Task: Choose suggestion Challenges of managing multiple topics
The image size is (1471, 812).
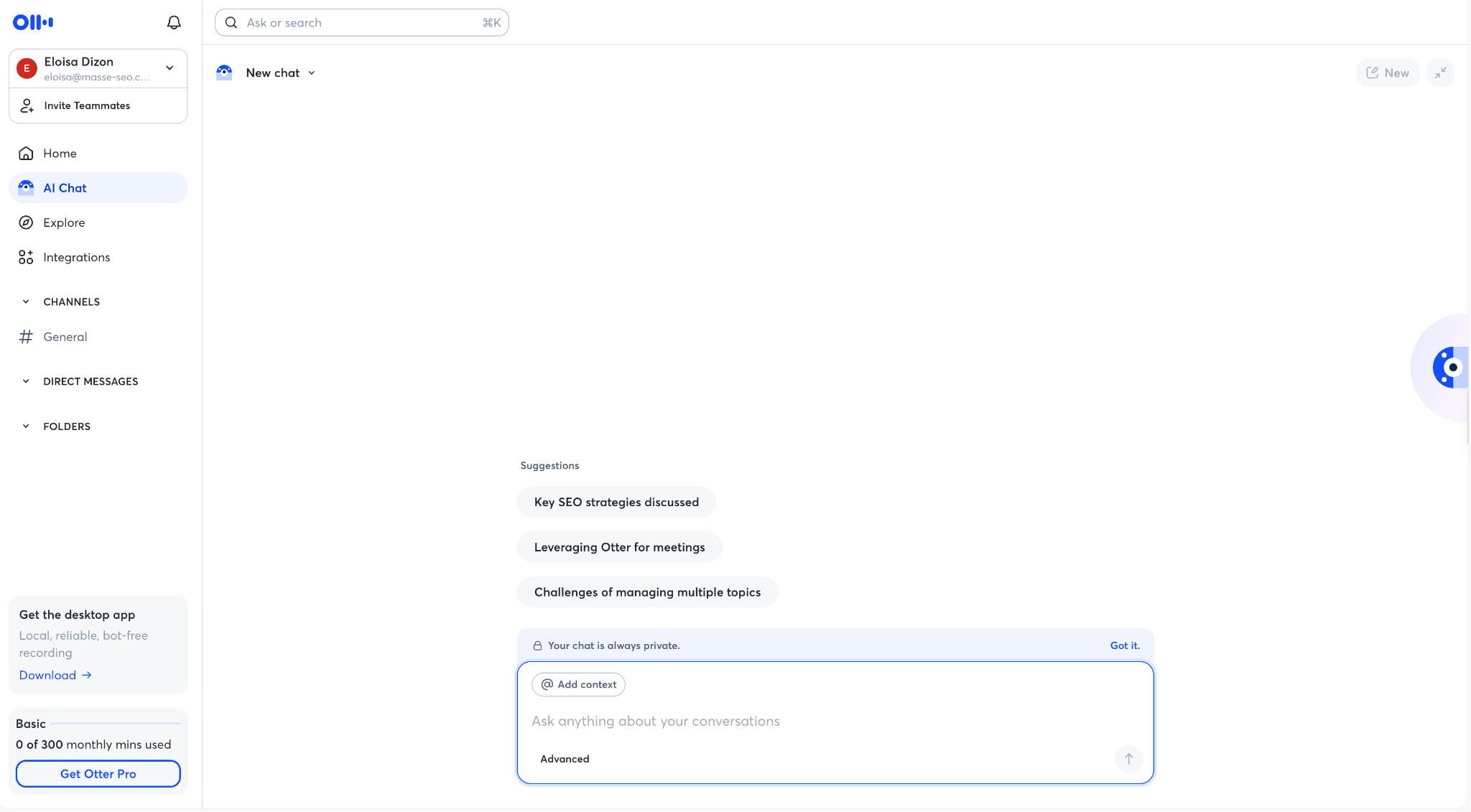Action: pyautogui.click(x=647, y=592)
